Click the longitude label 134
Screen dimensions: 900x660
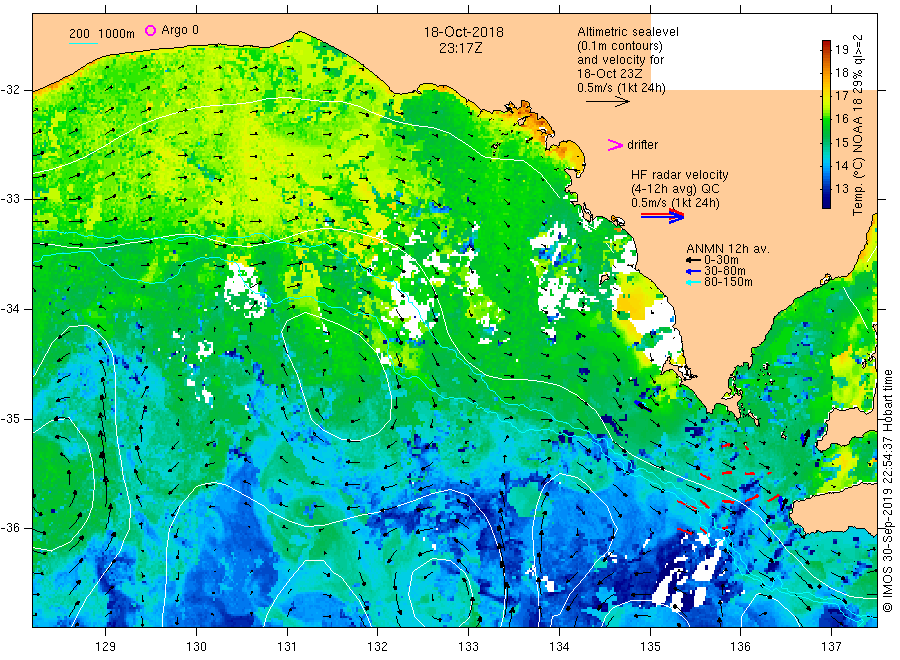coord(559,647)
